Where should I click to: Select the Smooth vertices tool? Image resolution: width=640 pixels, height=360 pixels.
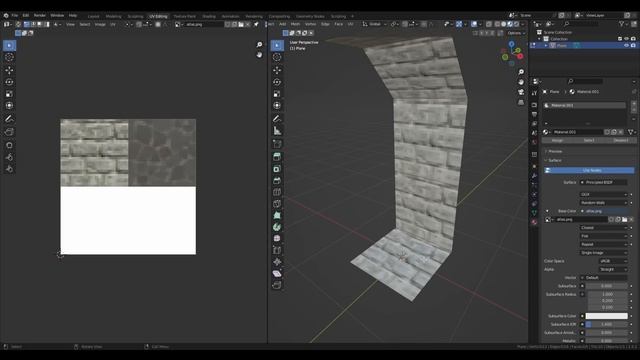[x=277, y=238]
